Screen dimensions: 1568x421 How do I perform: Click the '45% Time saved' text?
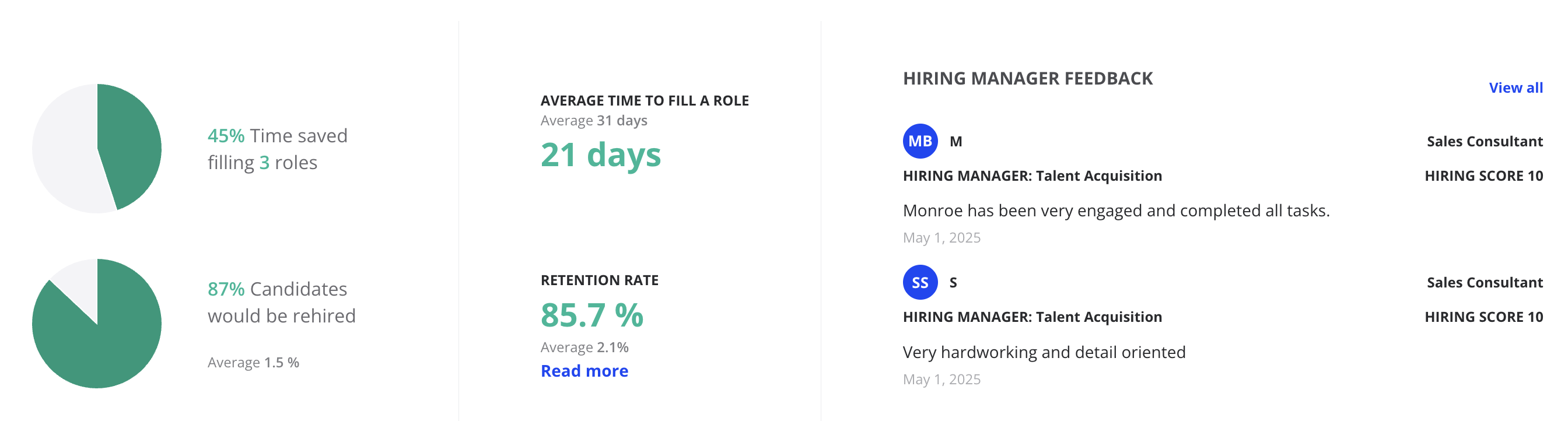(277, 136)
